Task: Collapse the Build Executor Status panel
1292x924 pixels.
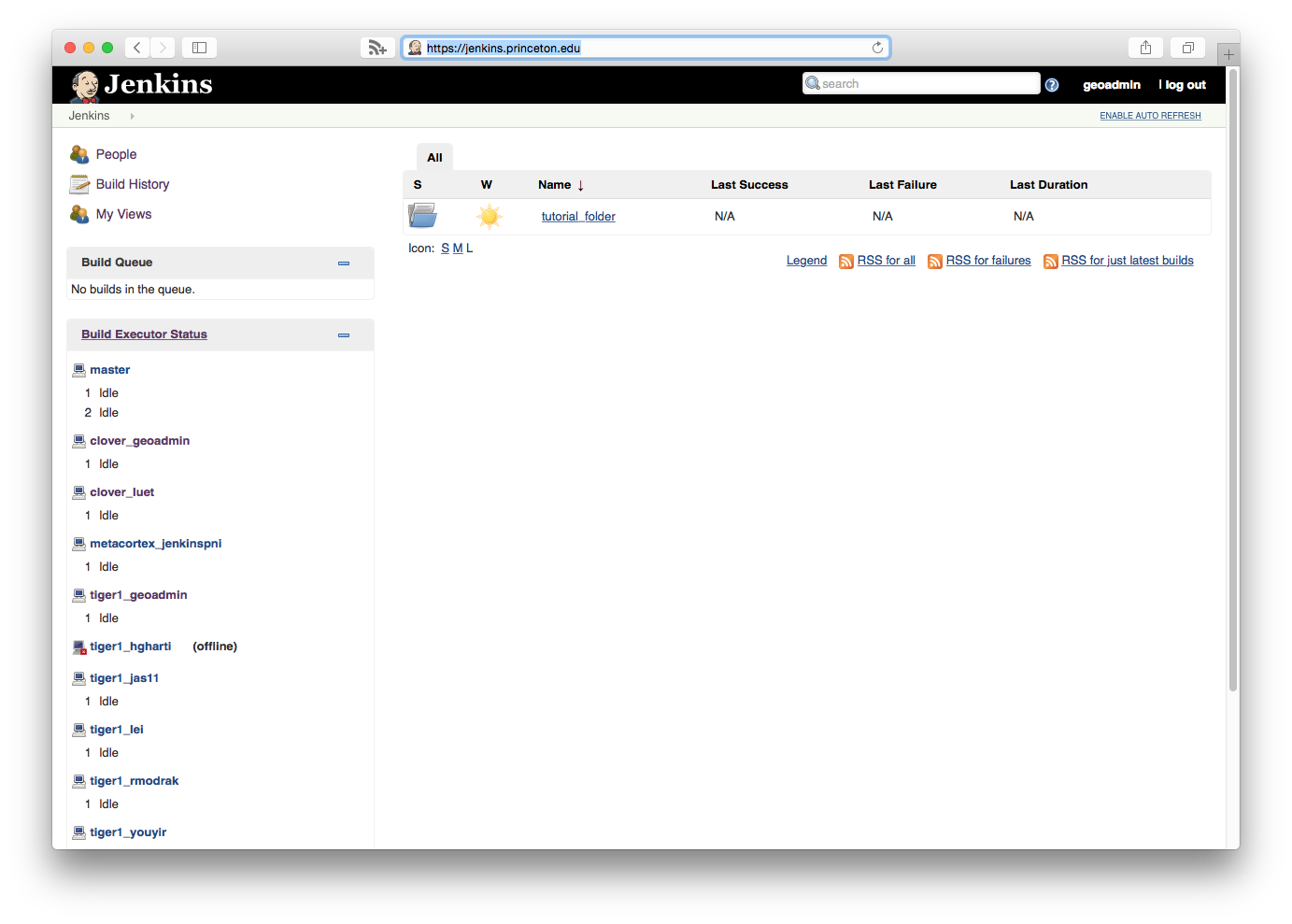Action: (344, 335)
